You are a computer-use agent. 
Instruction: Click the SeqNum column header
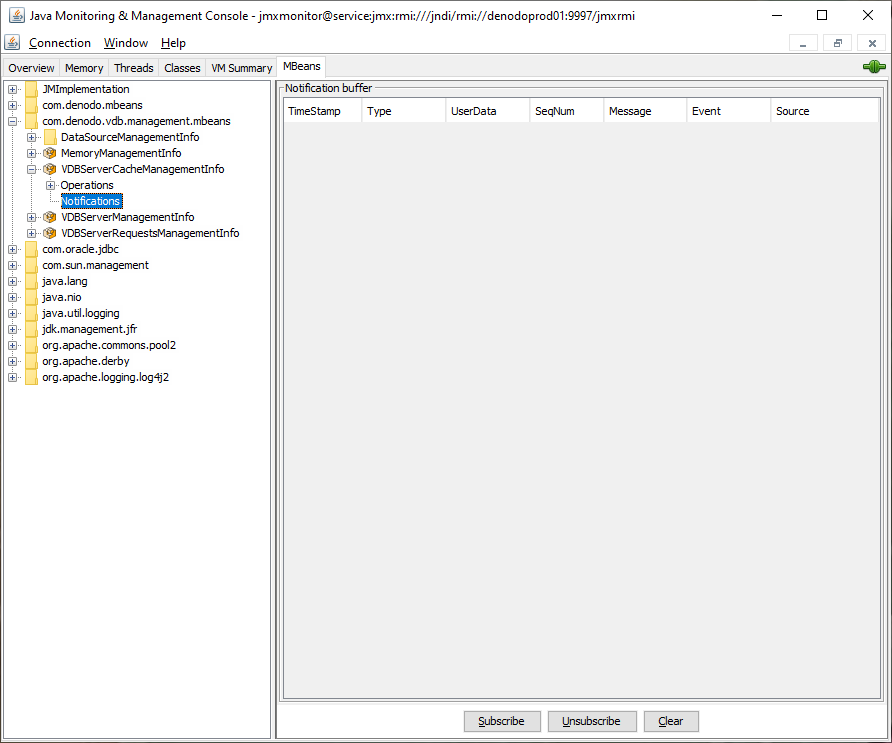point(567,111)
